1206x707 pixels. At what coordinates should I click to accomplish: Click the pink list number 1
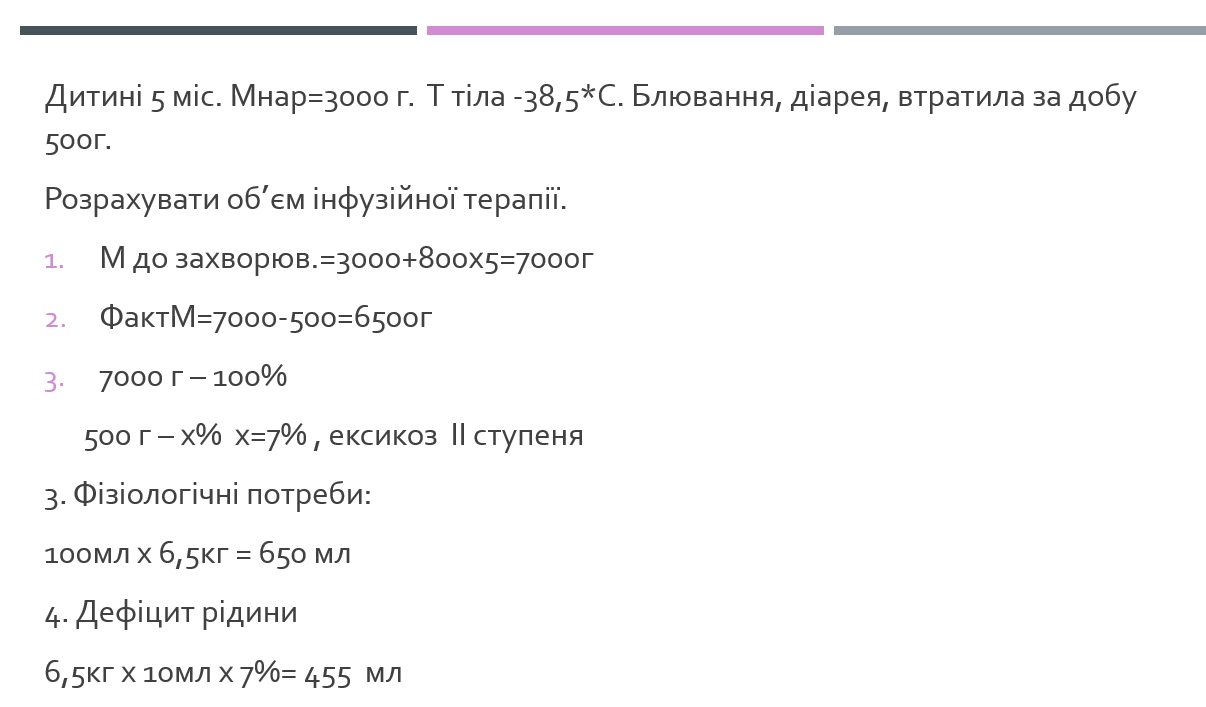coord(54,261)
